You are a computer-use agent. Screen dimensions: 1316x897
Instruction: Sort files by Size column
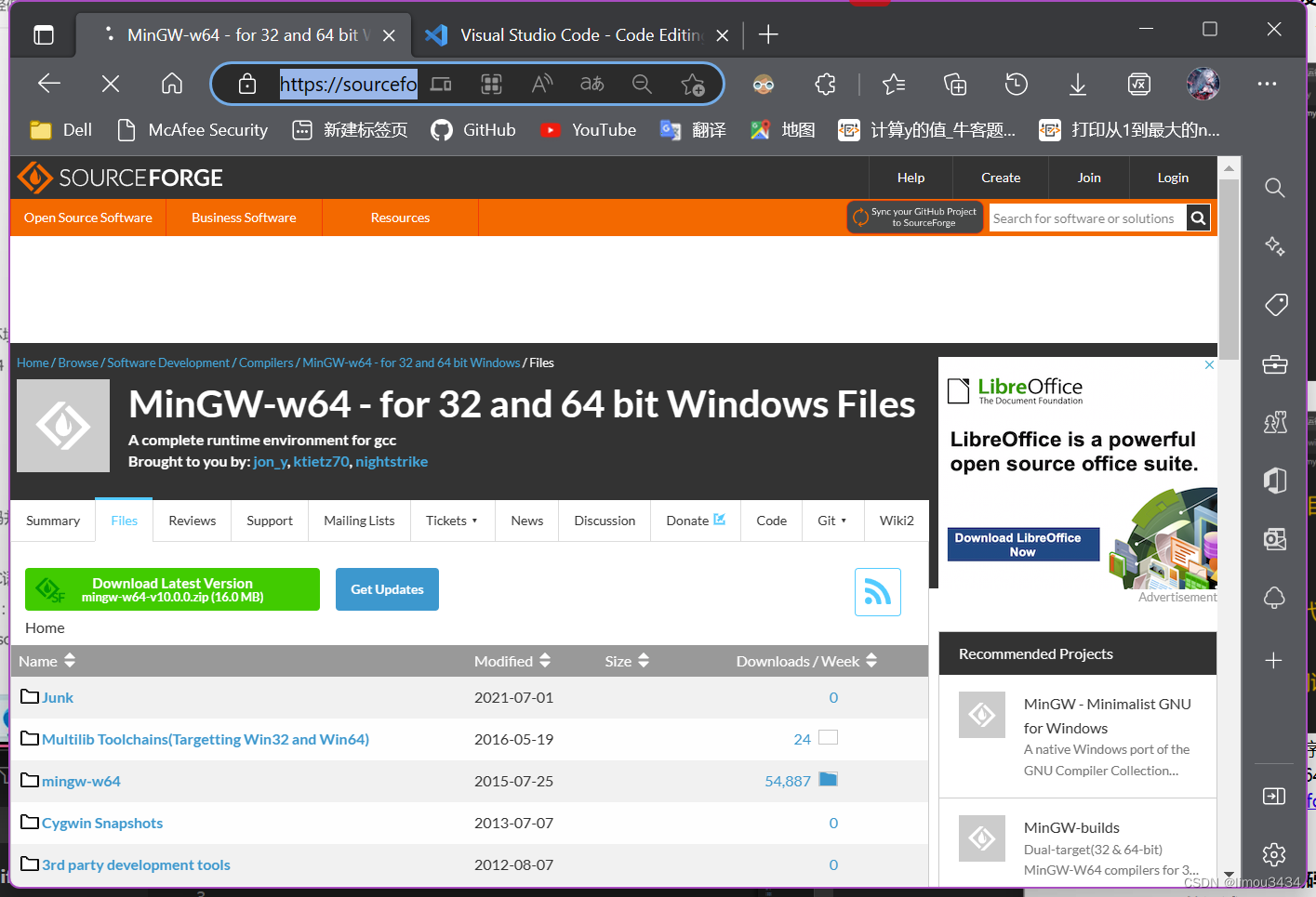(x=627, y=661)
